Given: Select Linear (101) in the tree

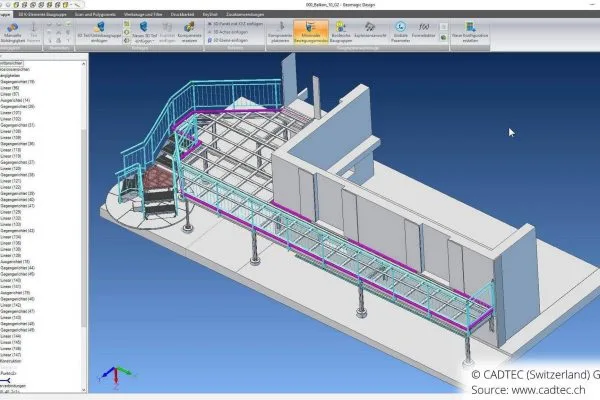Looking at the screenshot, I should tap(11, 113).
